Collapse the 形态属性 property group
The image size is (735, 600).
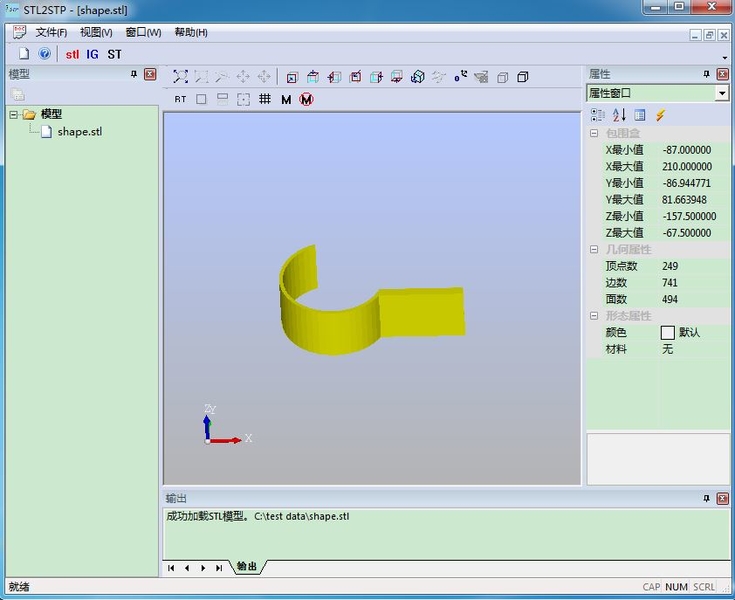[594, 316]
